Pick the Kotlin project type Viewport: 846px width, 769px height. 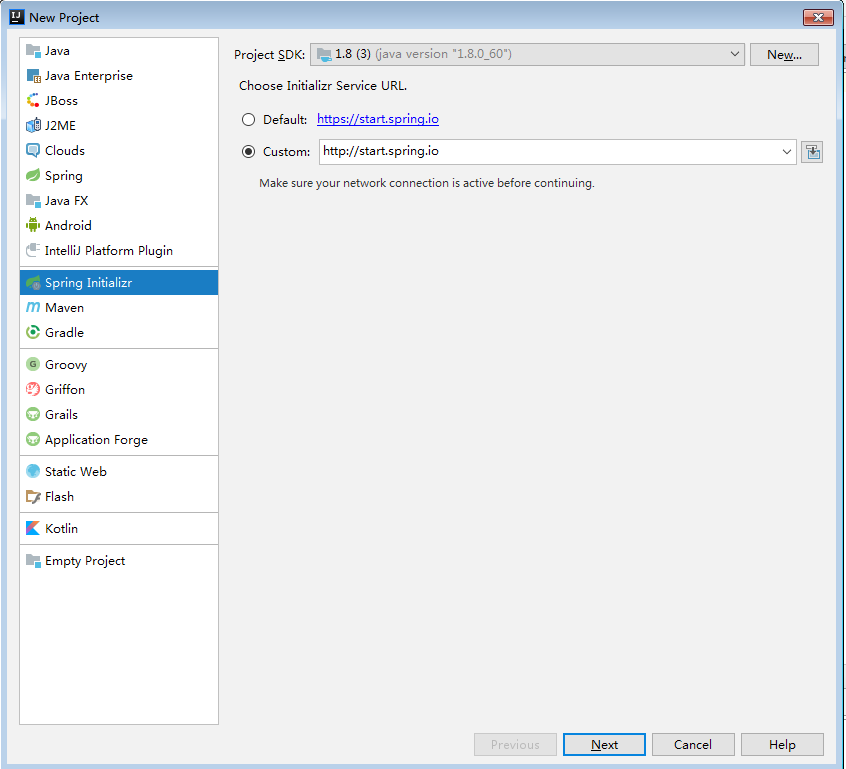point(119,528)
